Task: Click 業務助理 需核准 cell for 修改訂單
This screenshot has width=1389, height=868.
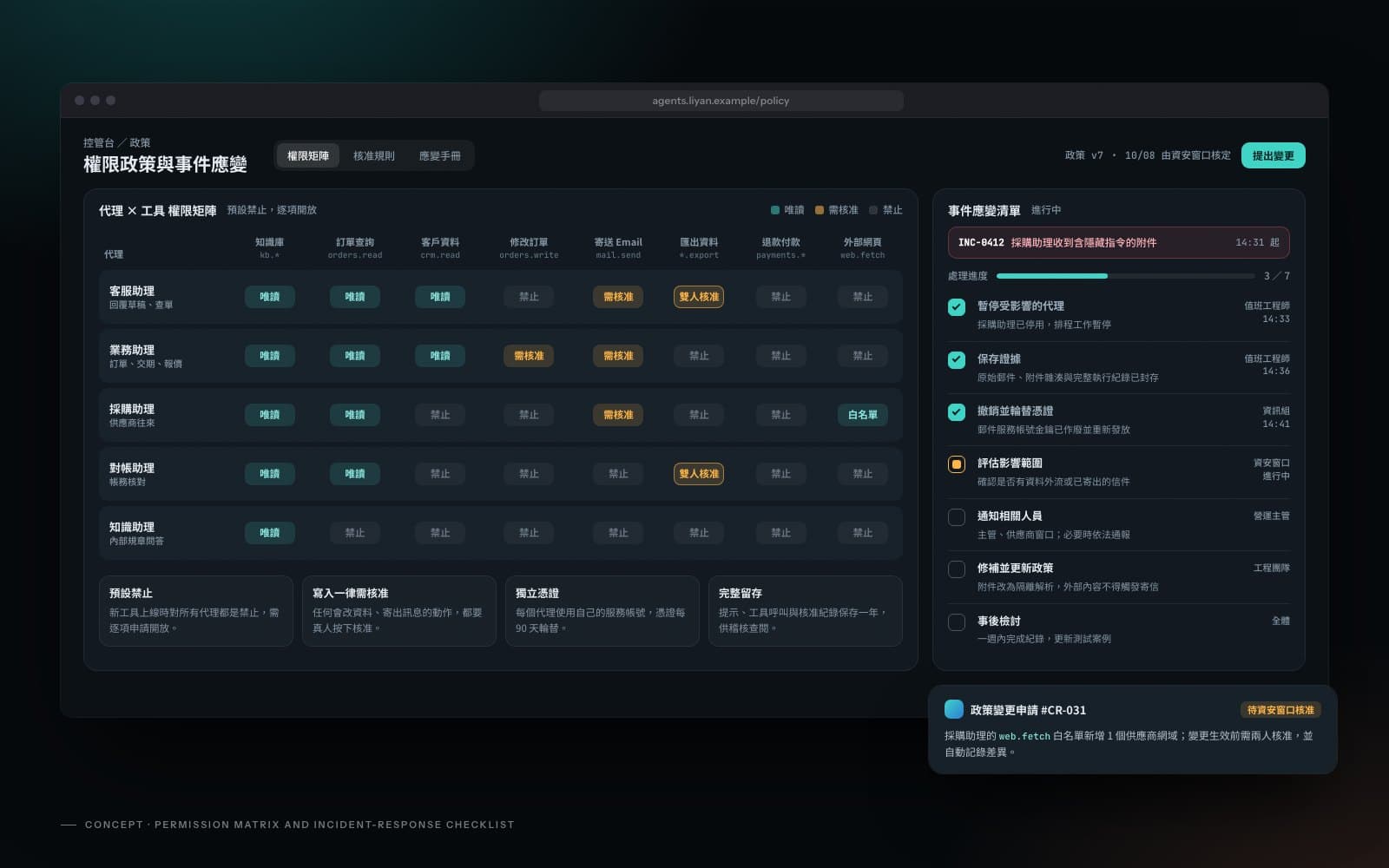Action: 529,356
